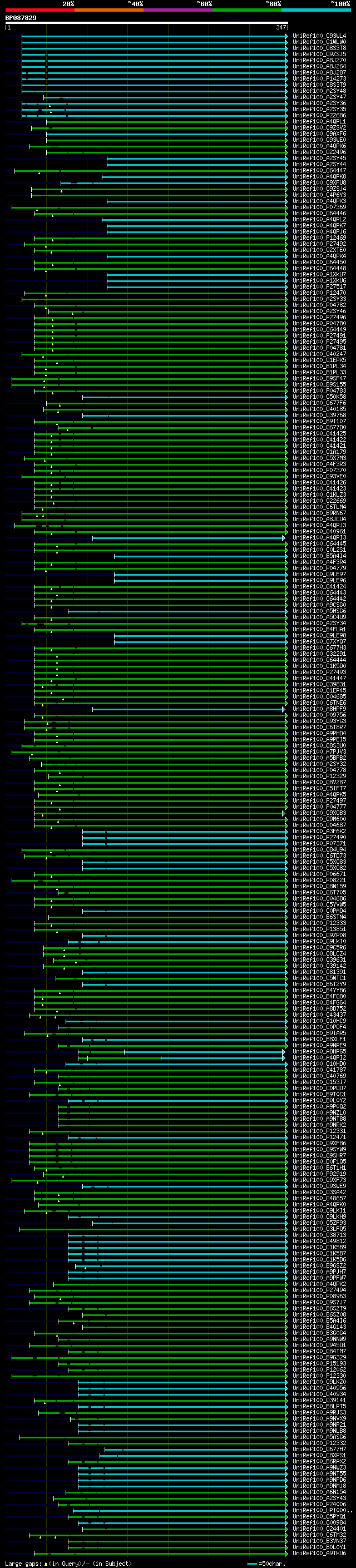Select the hit UniRef100_P27493
Image resolution: width=356 pixels, height=1568 pixels.
(x=319, y=672)
